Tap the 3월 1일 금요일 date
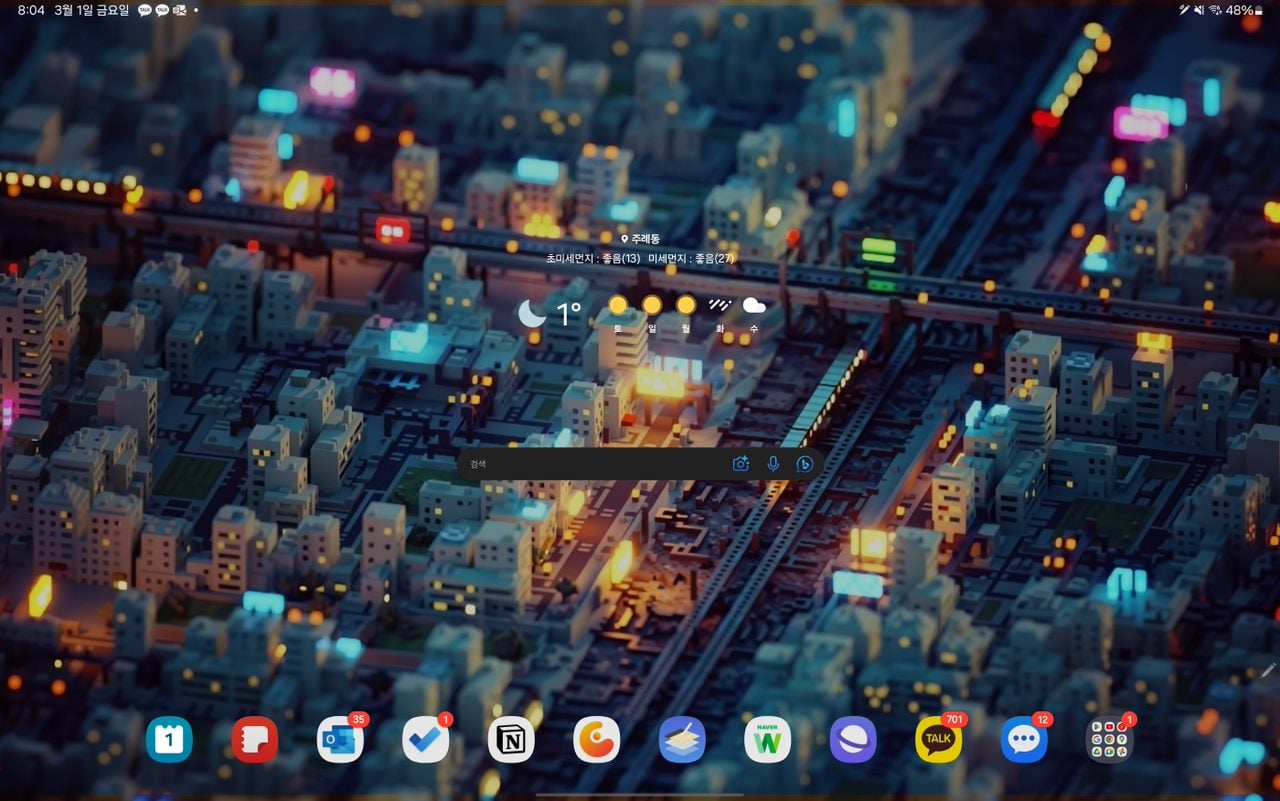 pos(92,10)
